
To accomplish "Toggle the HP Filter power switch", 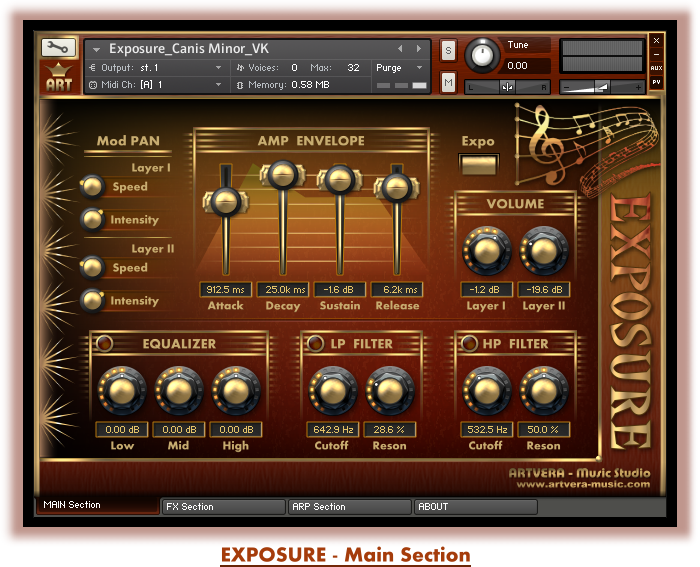I will [x=468, y=344].
